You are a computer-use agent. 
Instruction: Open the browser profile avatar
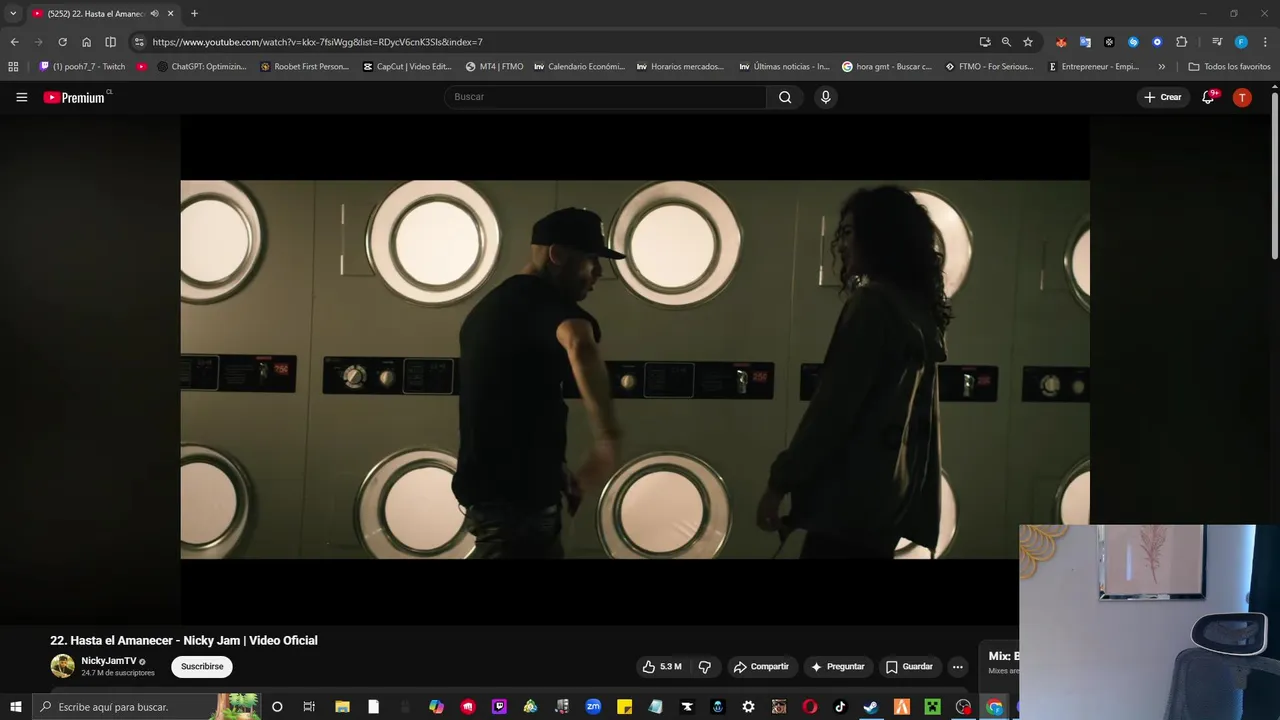click(1241, 42)
